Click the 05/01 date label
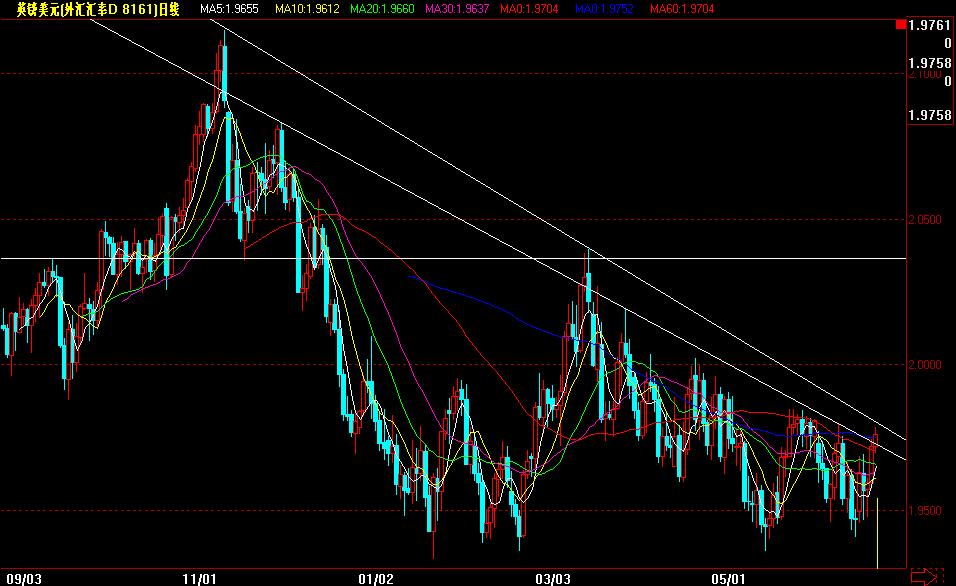 [729, 579]
